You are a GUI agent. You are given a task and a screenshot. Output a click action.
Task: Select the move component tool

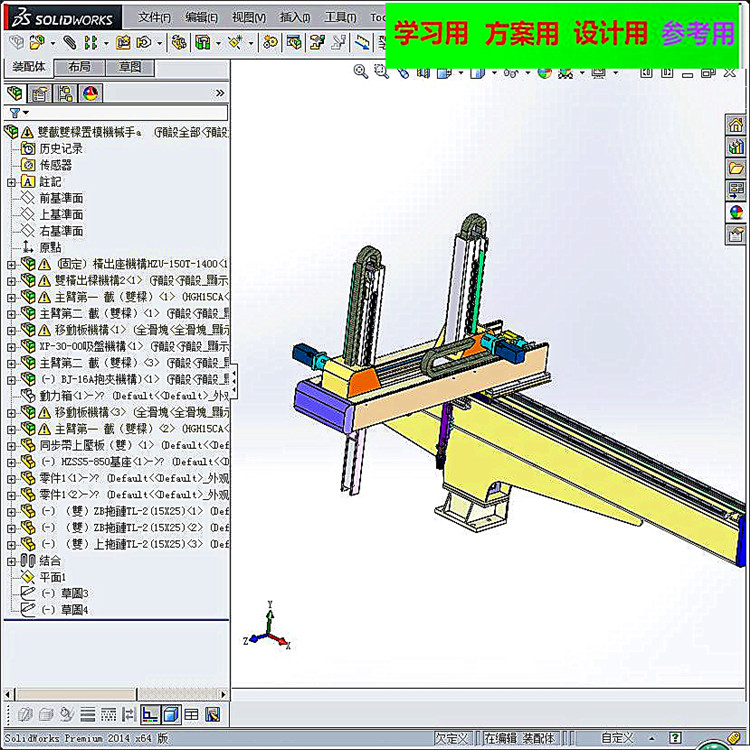click(x=144, y=43)
